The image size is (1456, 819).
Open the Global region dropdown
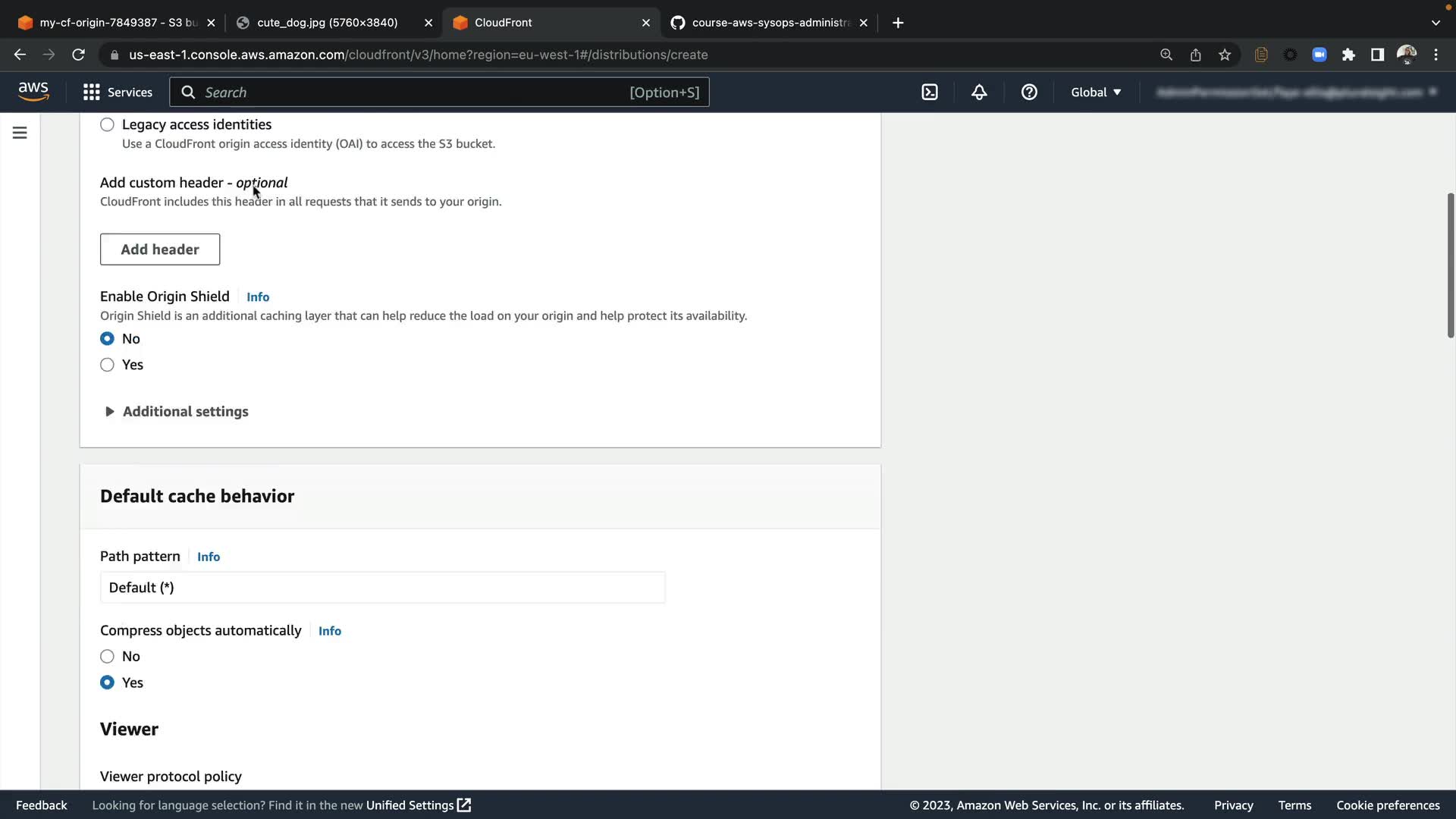(x=1096, y=92)
